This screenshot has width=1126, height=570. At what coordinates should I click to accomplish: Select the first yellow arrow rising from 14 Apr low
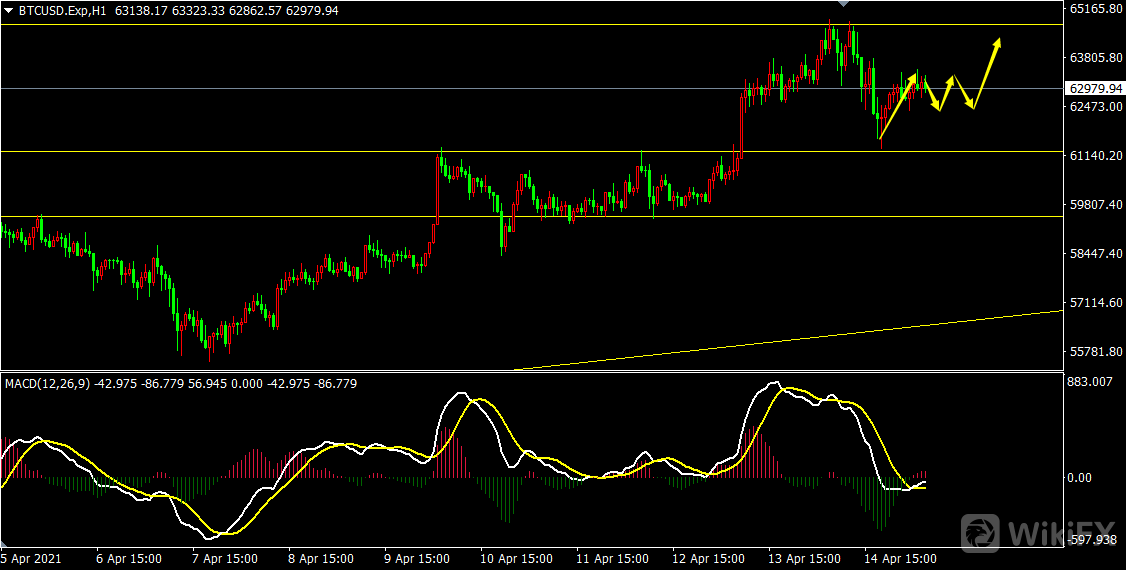pyautogui.click(x=897, y=108)
